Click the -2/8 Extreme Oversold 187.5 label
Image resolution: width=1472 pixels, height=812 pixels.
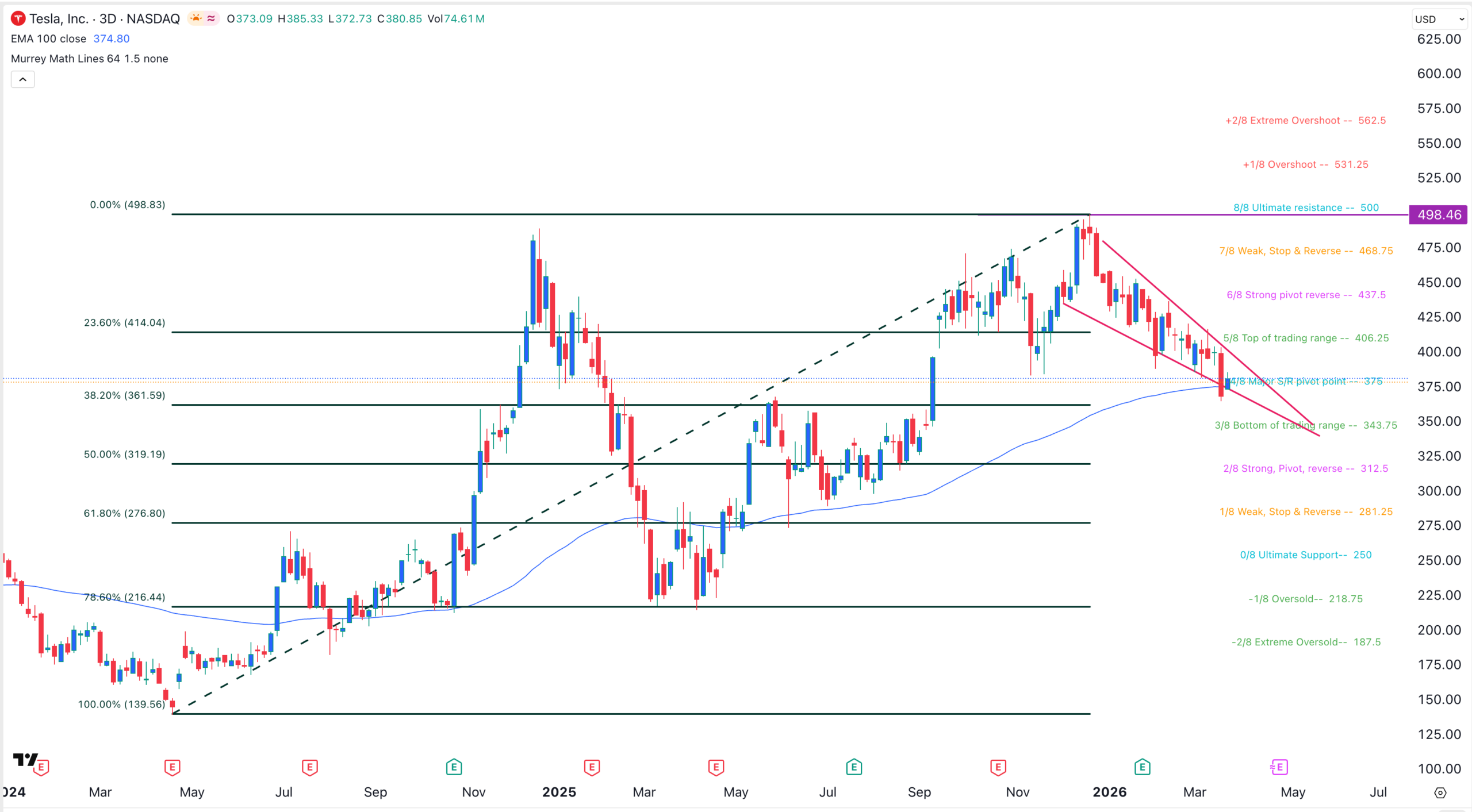pos(1306,642)
